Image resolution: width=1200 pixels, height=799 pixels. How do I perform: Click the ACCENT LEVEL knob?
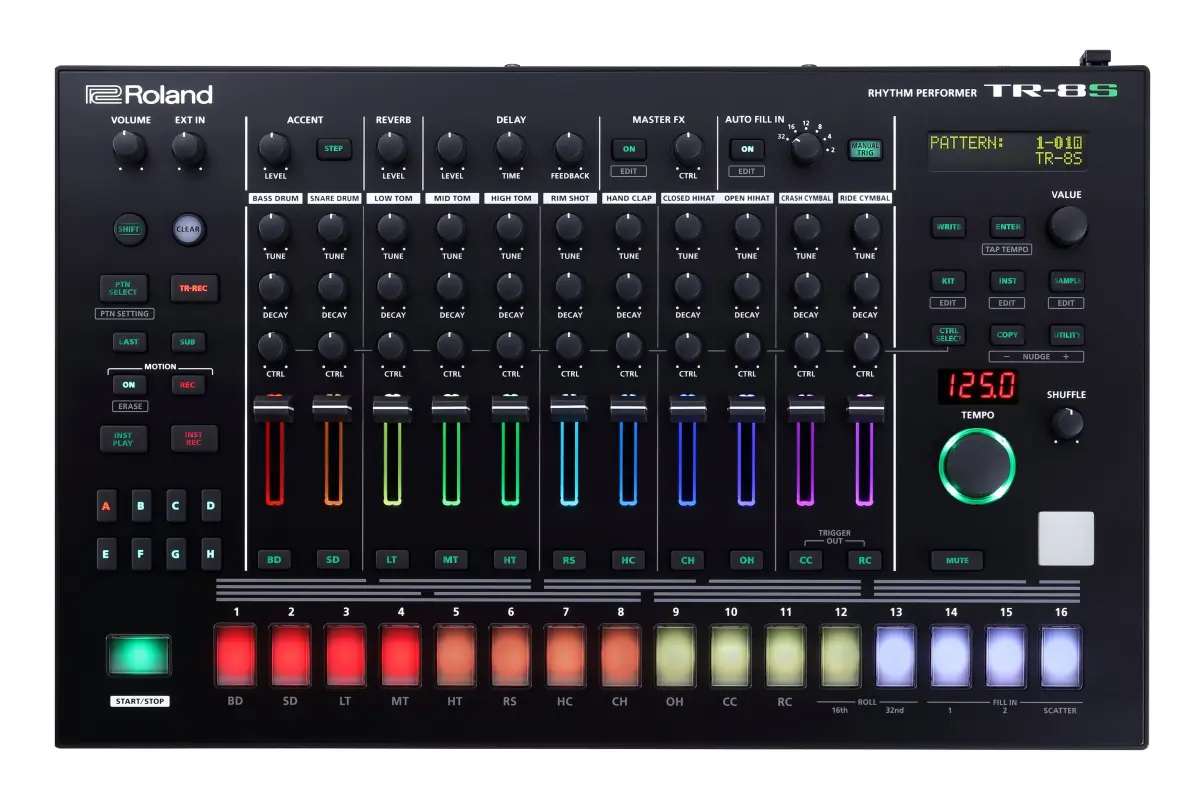274,148
